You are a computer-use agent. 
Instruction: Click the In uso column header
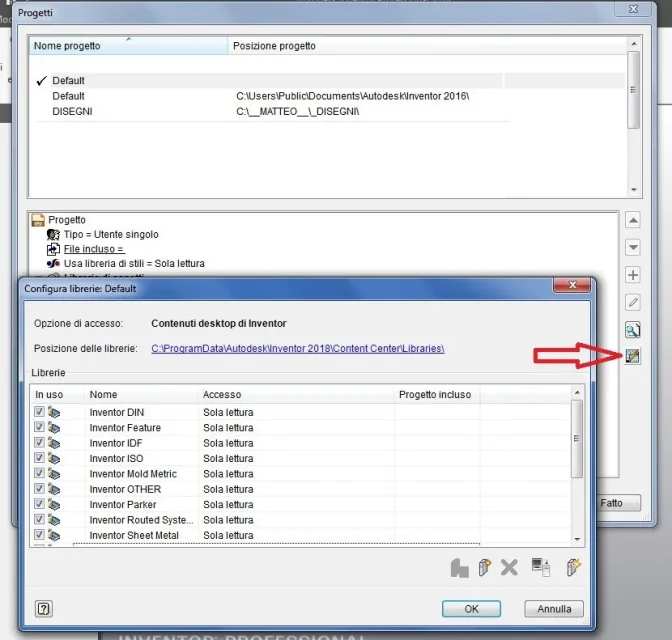(57, 394)
